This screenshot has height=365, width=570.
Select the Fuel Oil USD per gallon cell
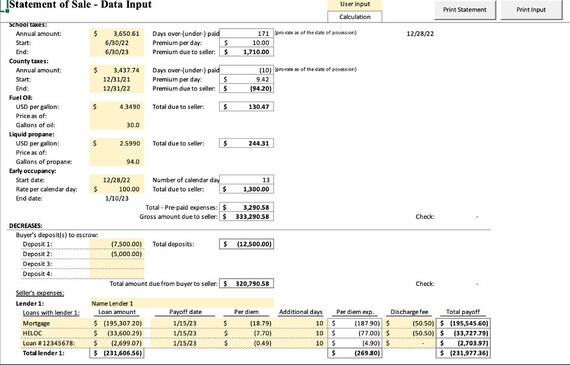point(117,107)
